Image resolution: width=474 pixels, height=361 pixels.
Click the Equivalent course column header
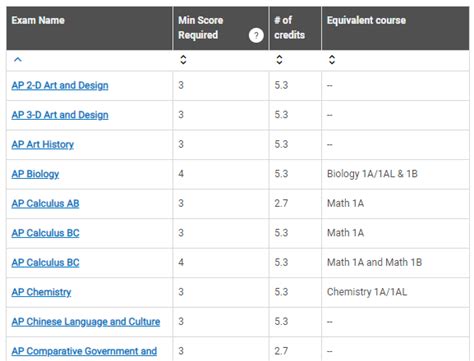pos(395,28)
